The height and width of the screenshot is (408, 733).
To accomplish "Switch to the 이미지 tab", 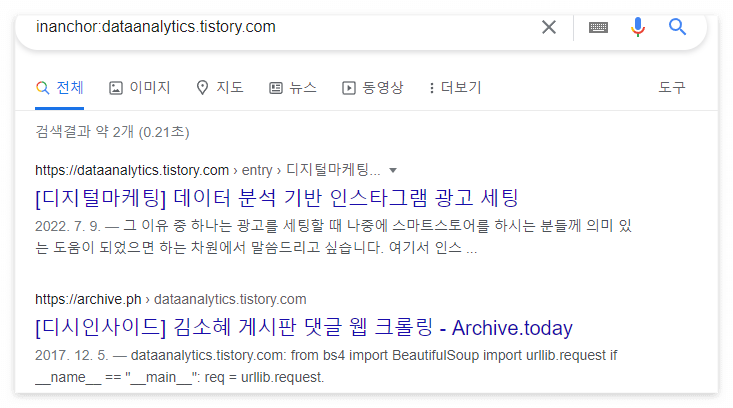I will point(139,87).
